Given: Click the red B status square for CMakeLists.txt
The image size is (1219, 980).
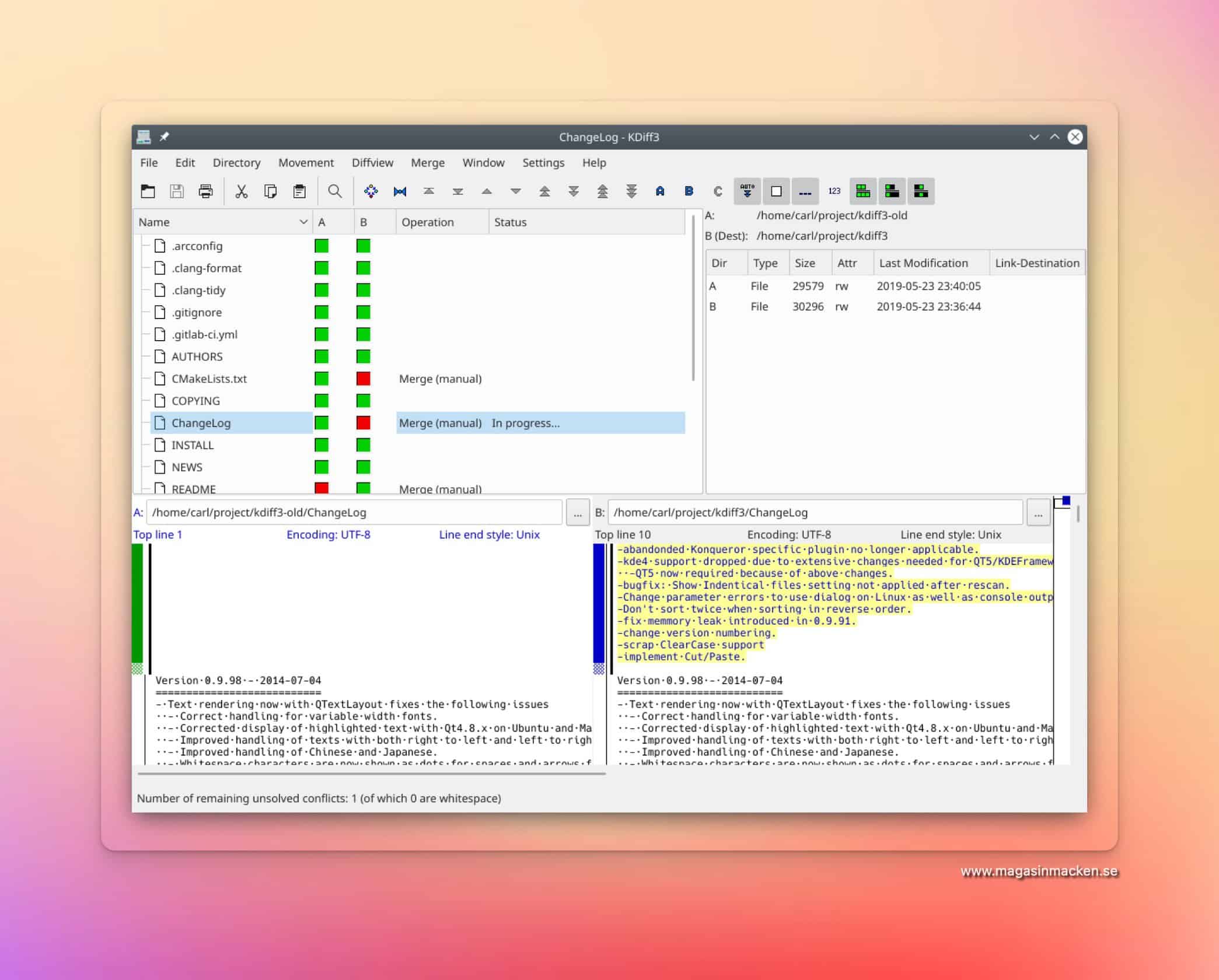Looking at the screenshot, I should click(364, 379).
